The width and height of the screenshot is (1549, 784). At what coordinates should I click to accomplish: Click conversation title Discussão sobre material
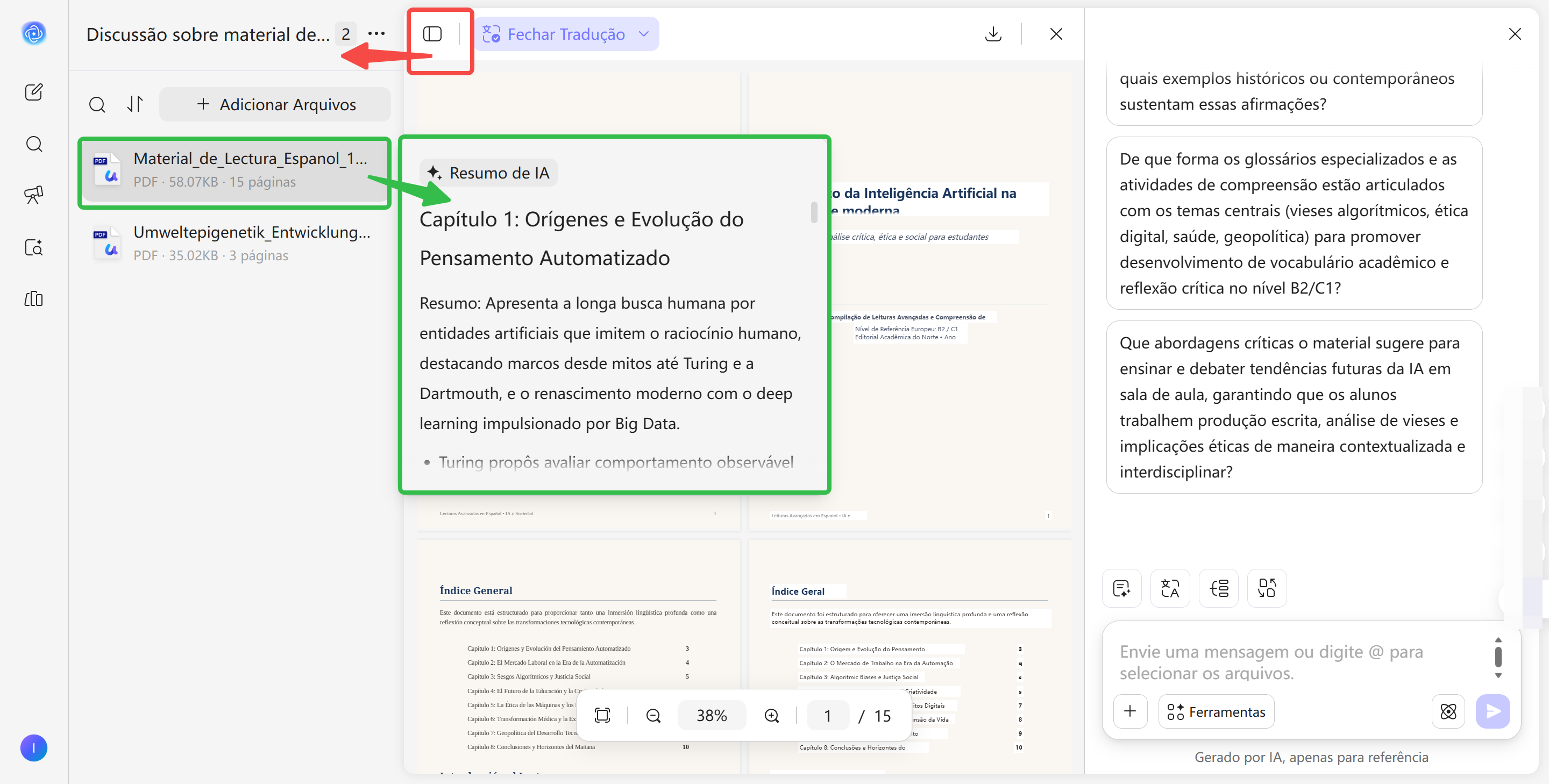pyautogui.click(x=208, y=34)
